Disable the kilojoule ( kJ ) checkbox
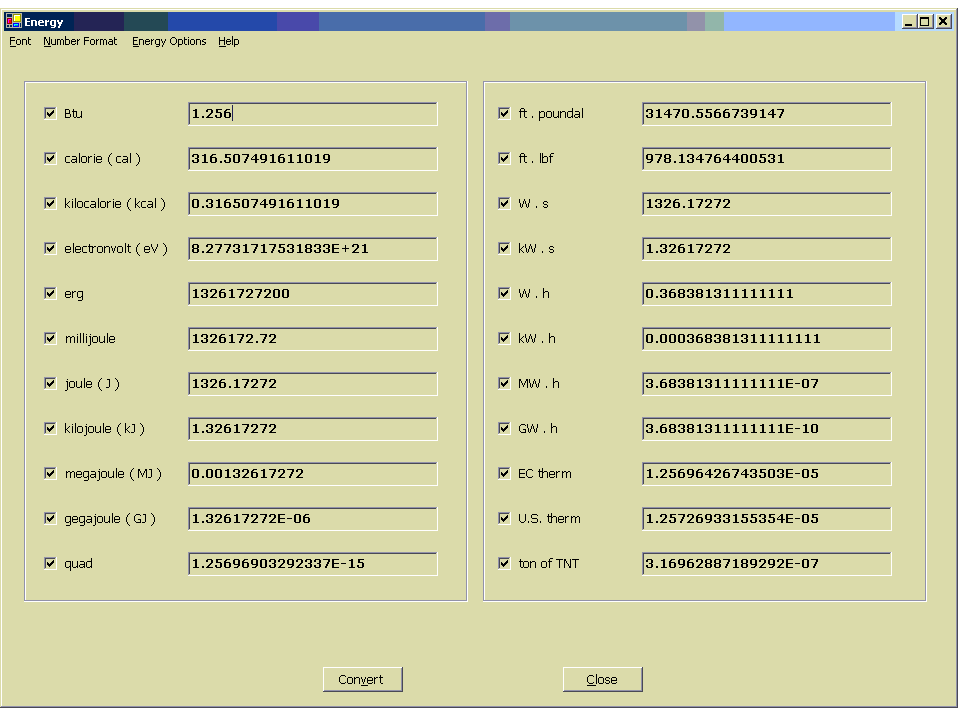This screenshot has width=960, height=720. 50,429
